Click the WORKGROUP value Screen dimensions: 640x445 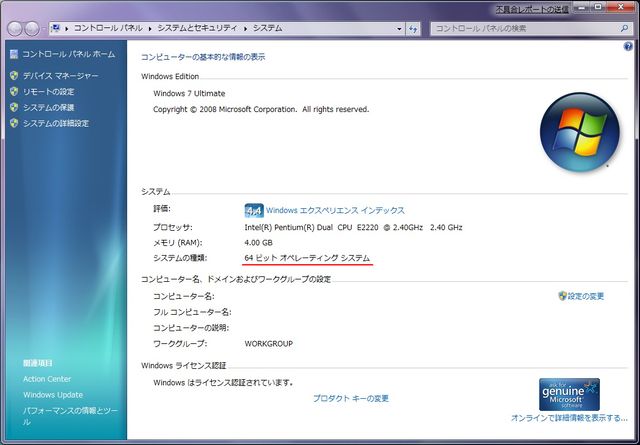pyautogui.click(x=269, y=344)
